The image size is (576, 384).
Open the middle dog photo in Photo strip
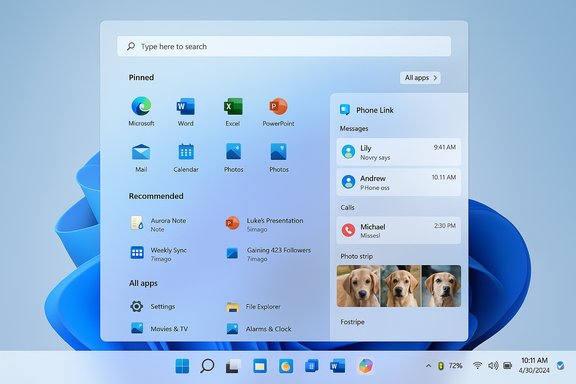click(401, 286)
